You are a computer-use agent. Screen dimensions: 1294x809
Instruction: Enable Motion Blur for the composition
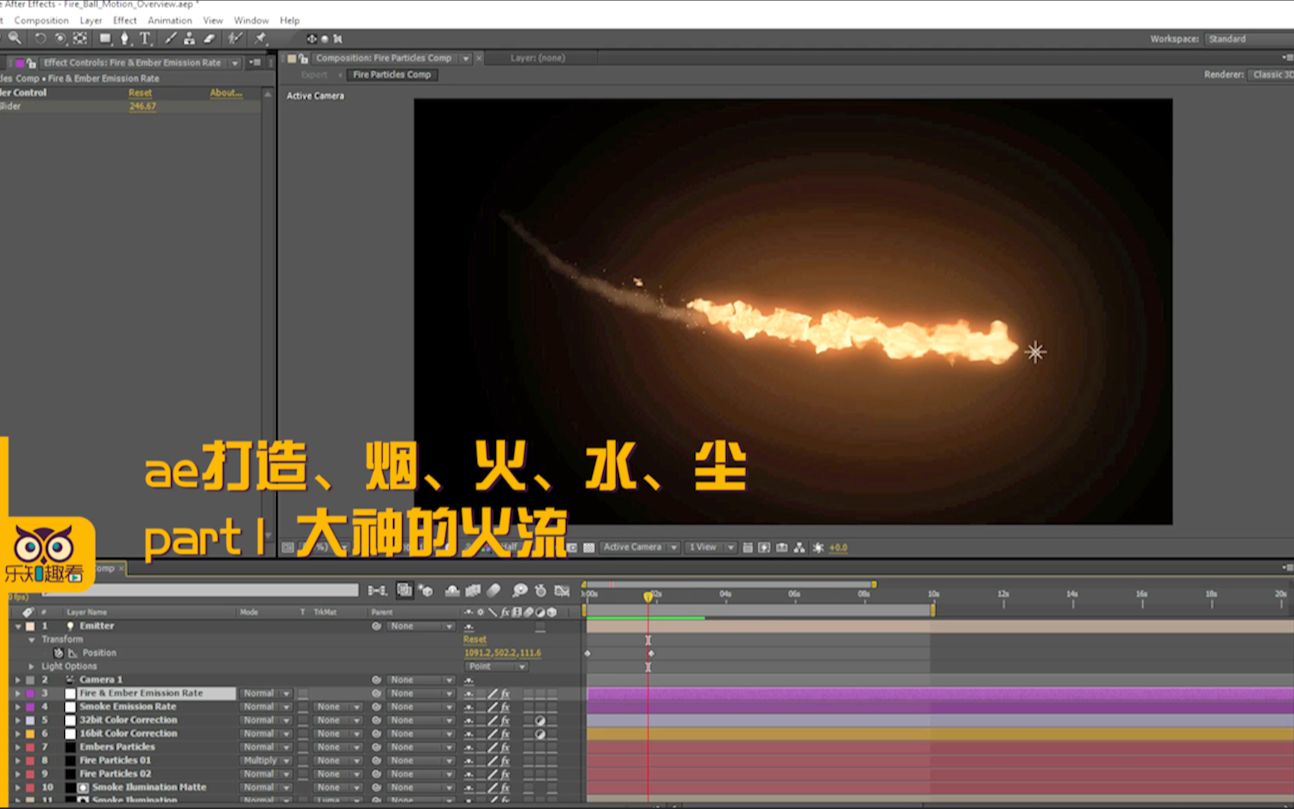tap(493, 591)
